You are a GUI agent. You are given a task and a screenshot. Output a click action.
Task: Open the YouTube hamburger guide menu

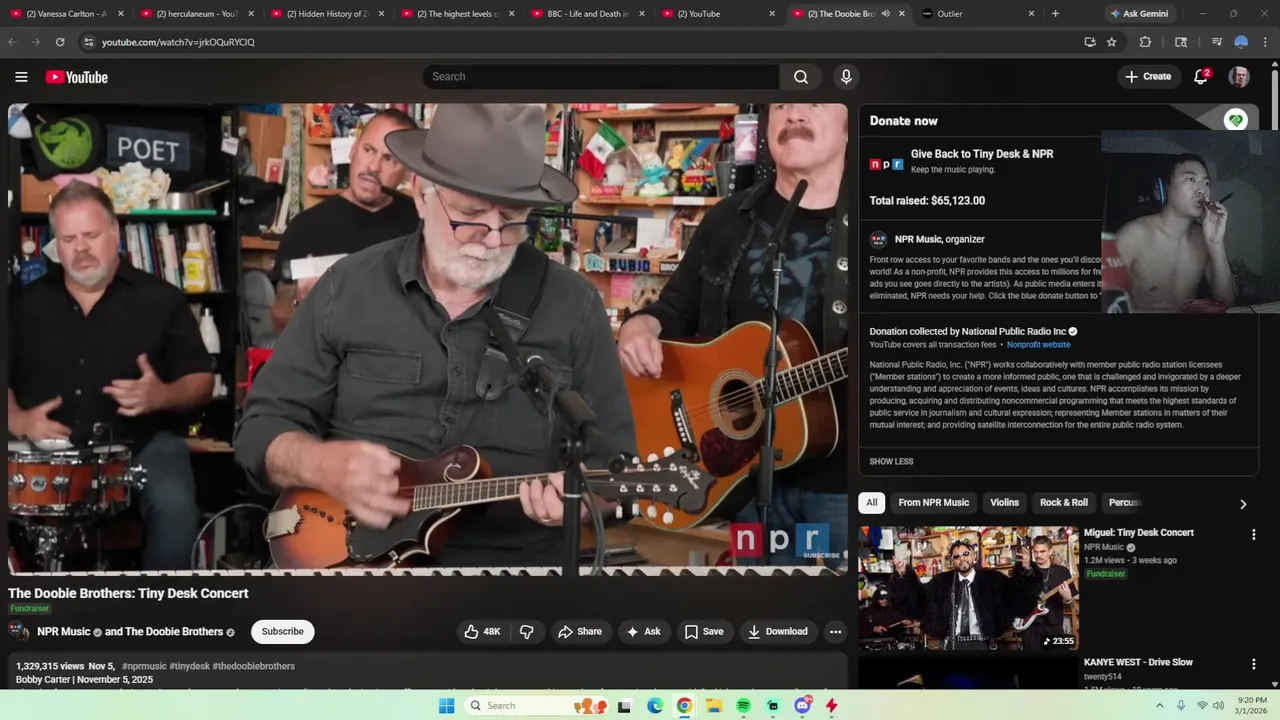click(x=21, y=77)
